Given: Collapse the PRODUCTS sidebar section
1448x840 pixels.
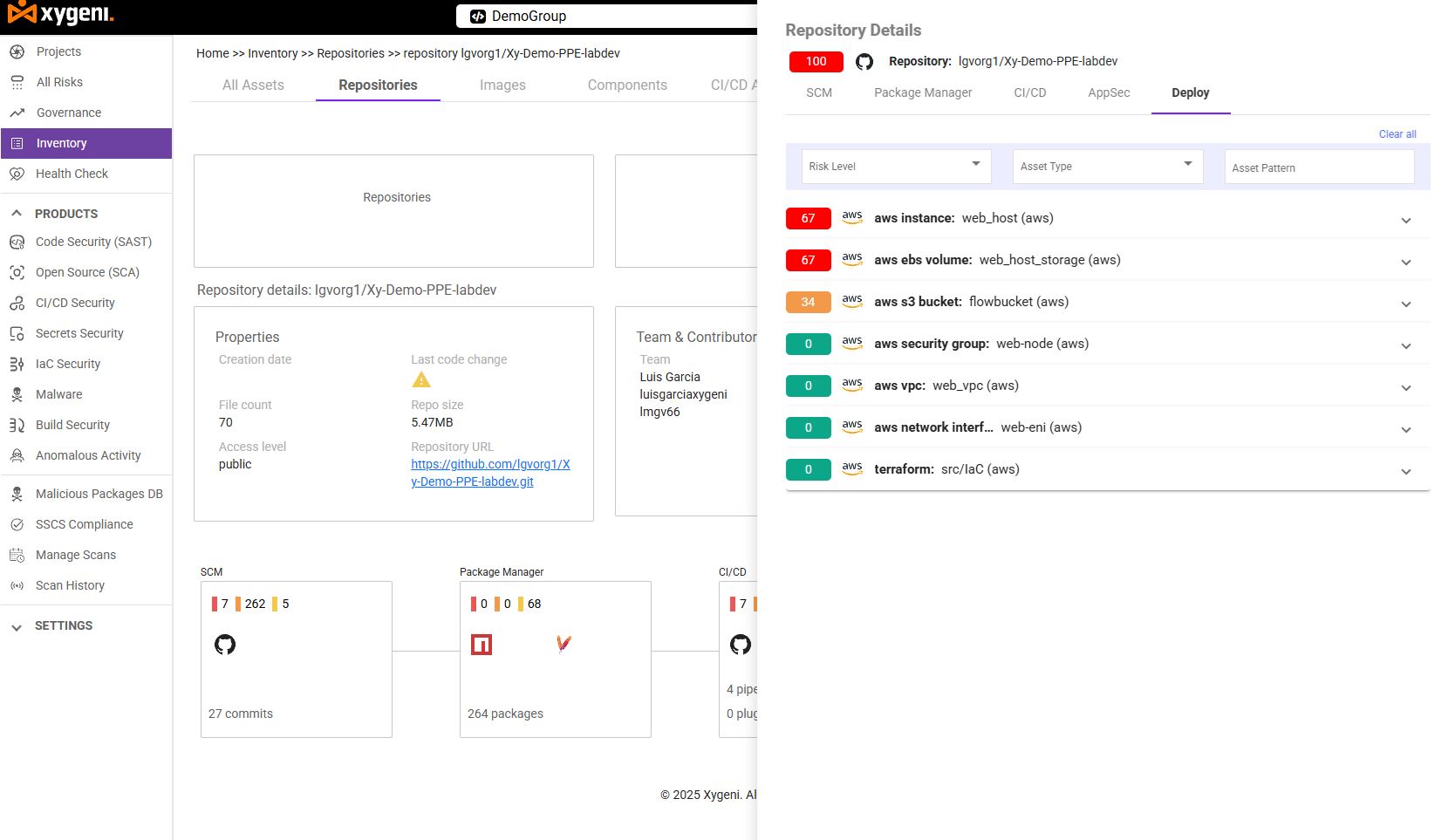Looking at the screenshot, I should pyautogui.click(x=17, y=214).
